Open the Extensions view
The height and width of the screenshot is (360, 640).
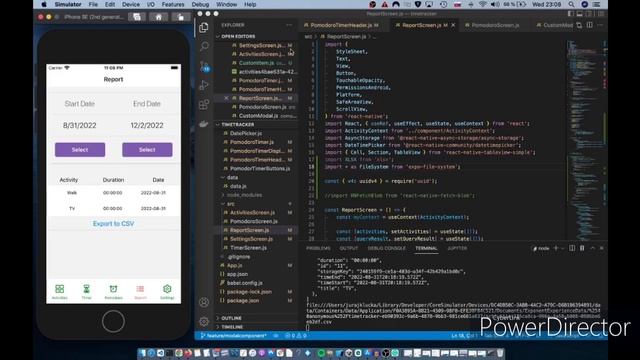tap(204, 104)
